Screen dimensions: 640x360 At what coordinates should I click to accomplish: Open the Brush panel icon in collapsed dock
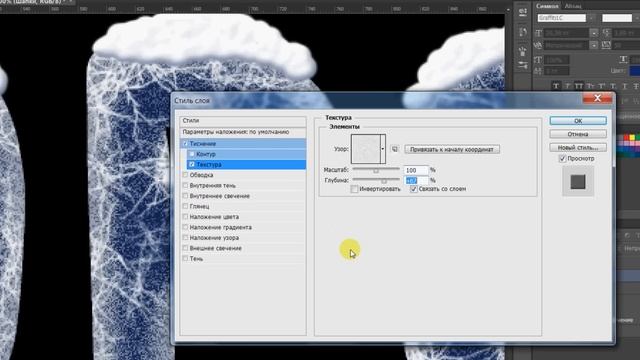tap(522, 51)
